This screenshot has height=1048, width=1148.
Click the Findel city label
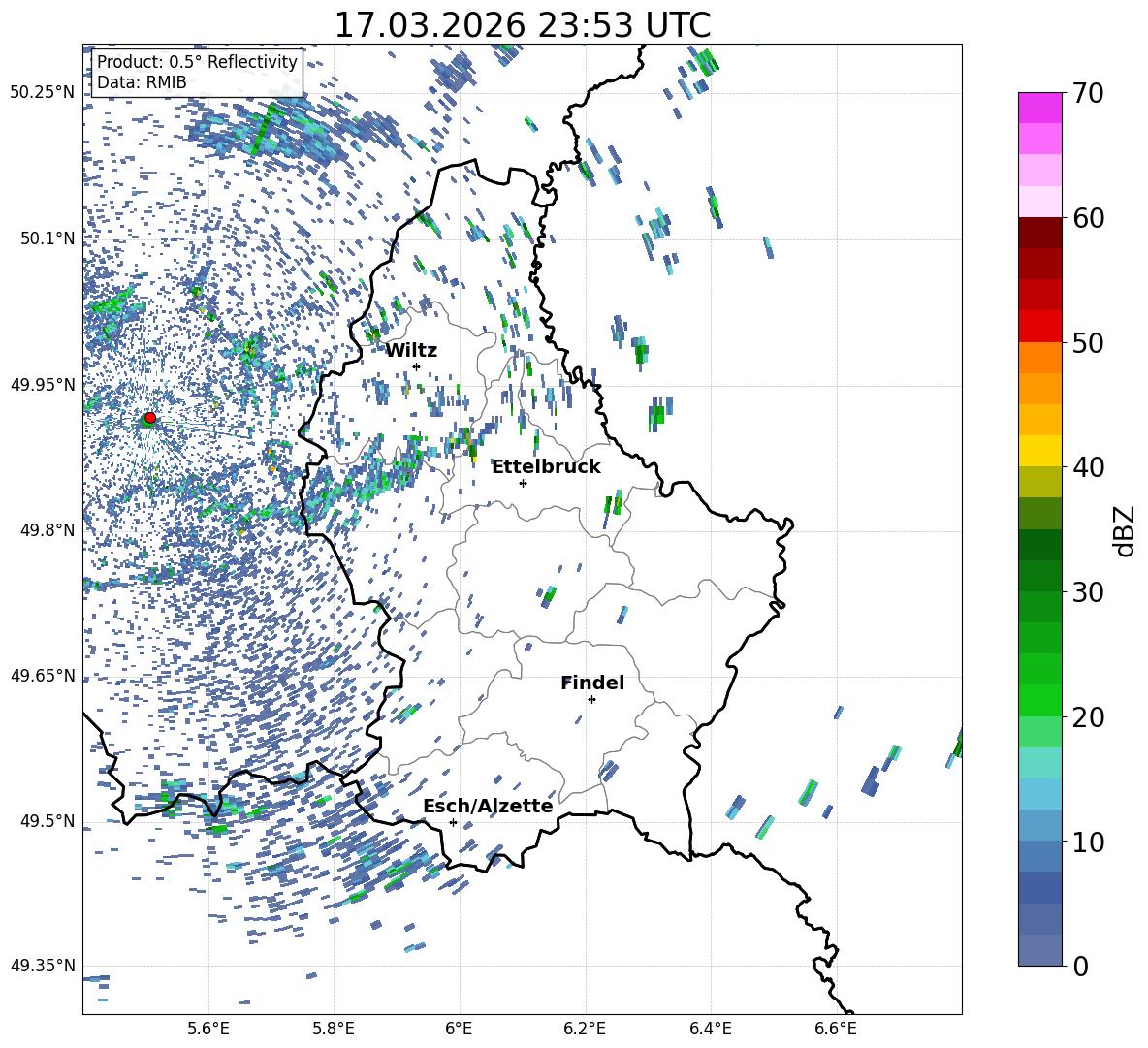[592, 683]
